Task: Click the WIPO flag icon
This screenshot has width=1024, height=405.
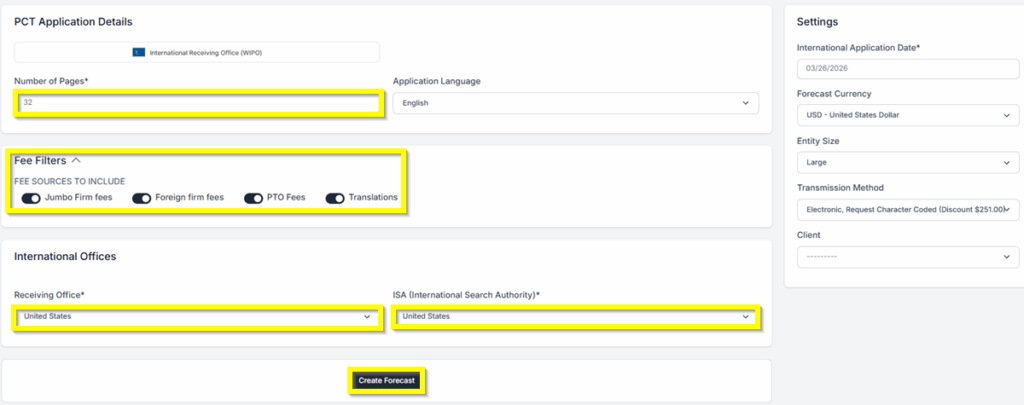Action: (x=138, y=52)
